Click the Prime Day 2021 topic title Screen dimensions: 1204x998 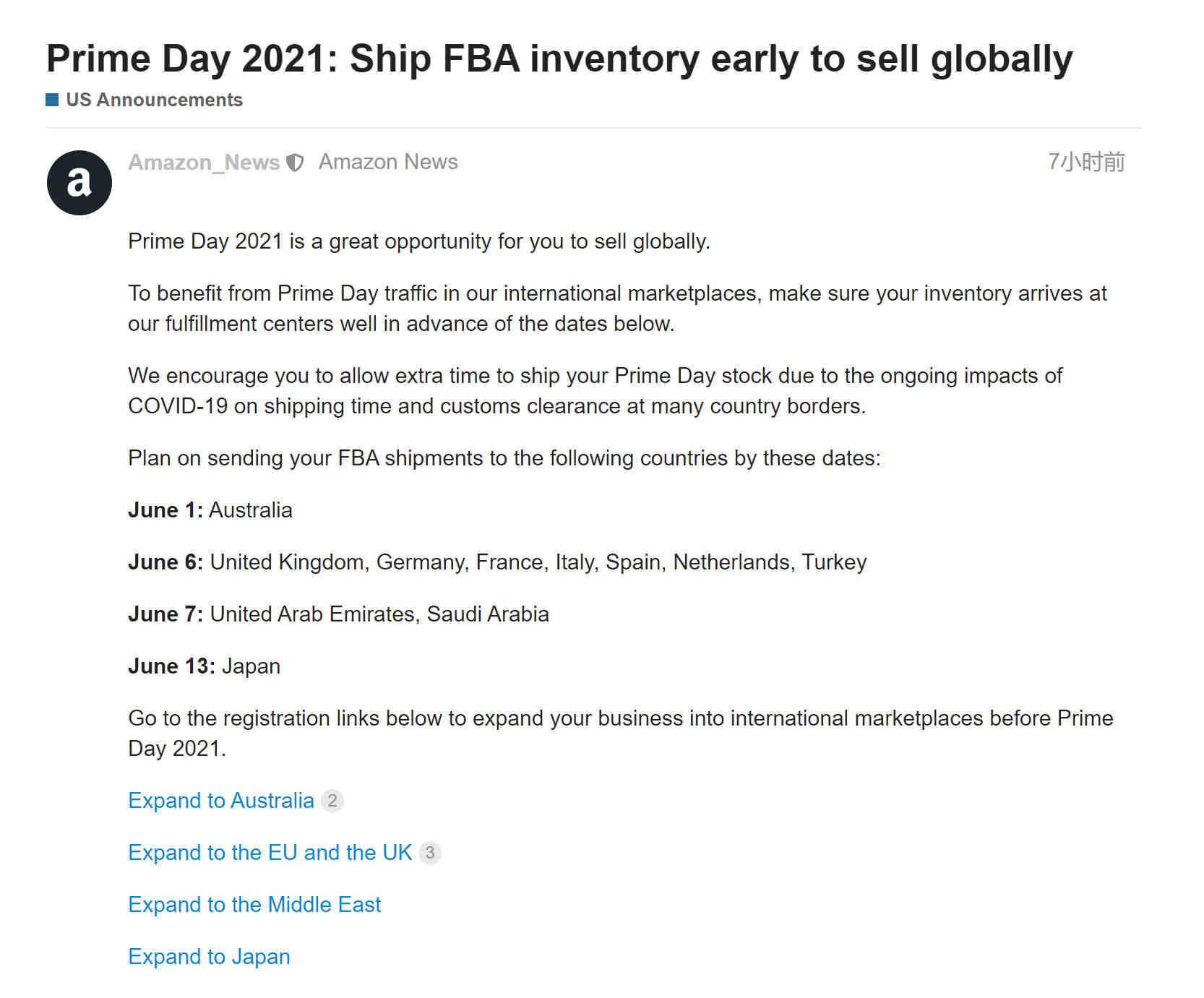(x=559, y=59)
